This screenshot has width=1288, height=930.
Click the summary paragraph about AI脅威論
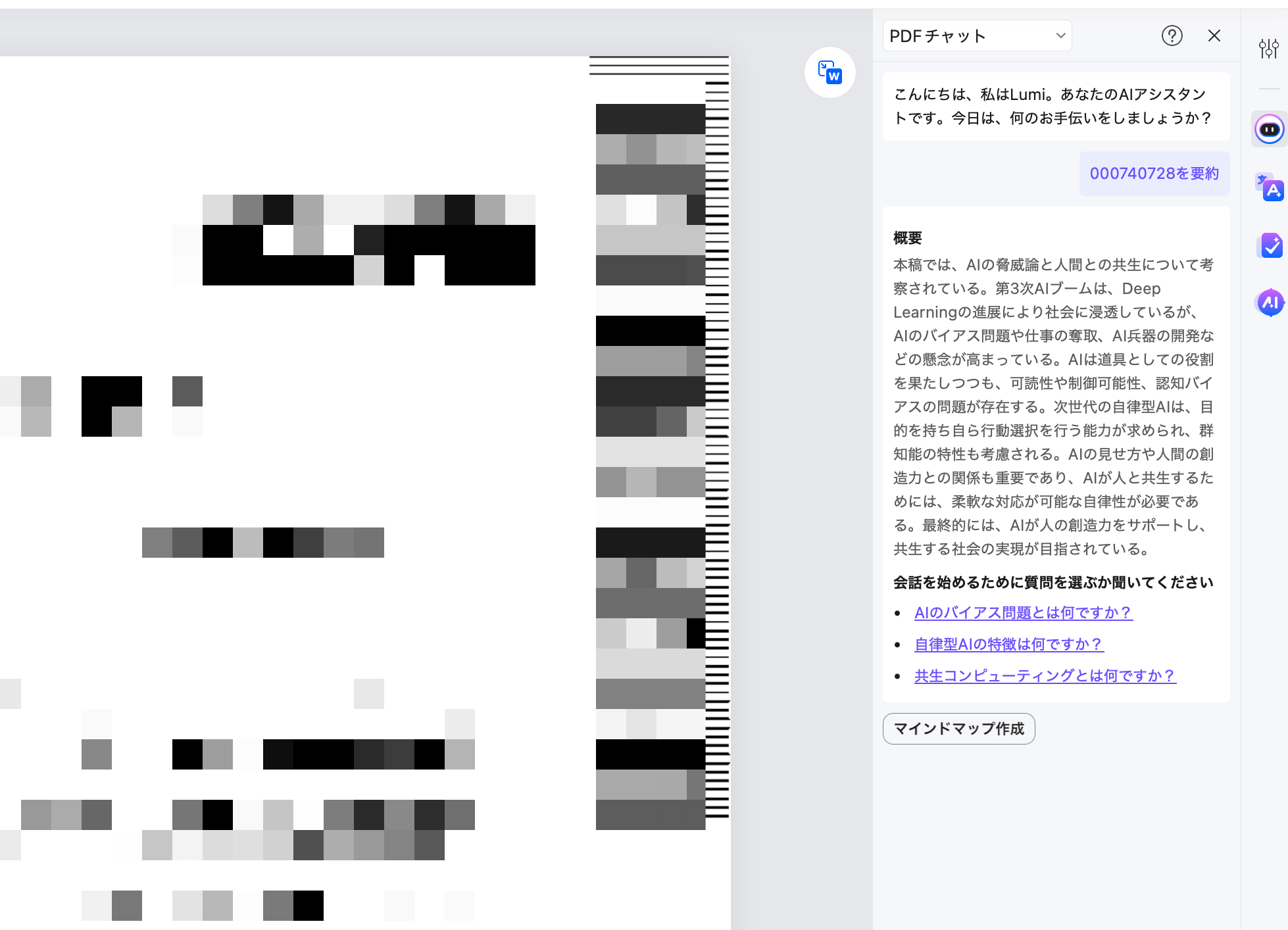click(x=1054, y=406)
